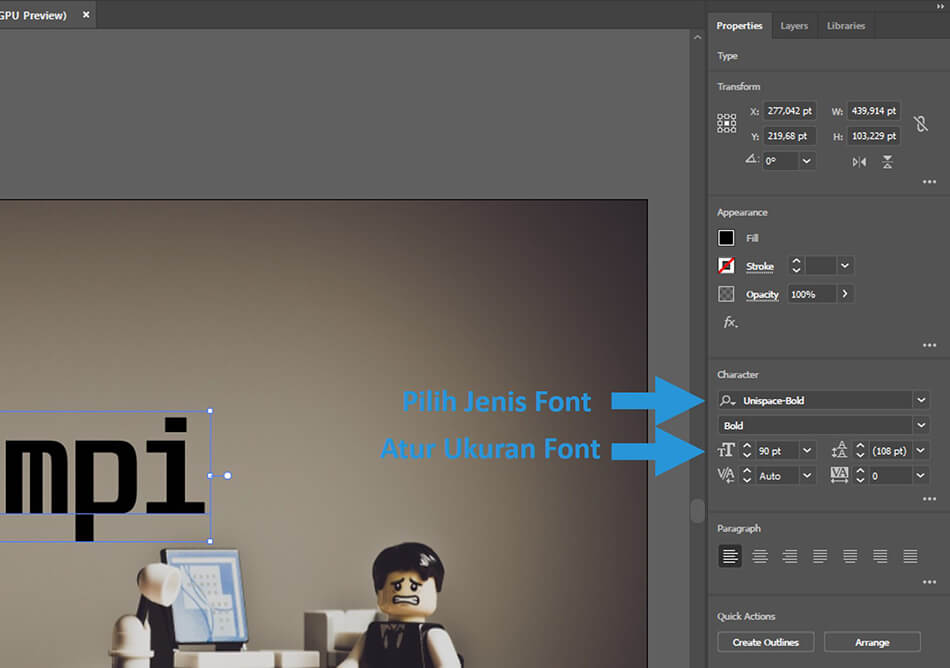Click the reference point locator grid

(x=726, y=124)
